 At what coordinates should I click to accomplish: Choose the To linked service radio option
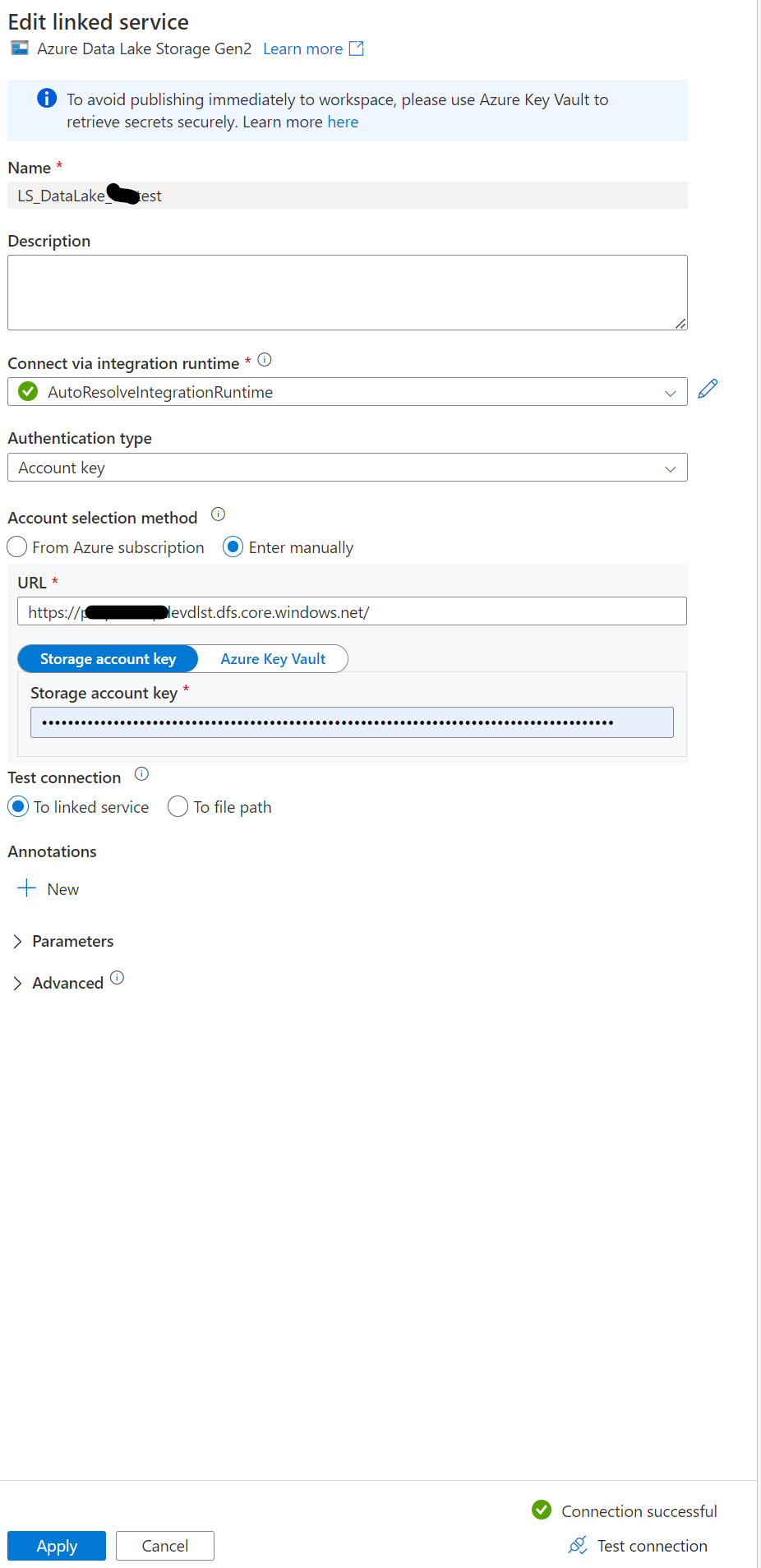click(x=18, y=807)
